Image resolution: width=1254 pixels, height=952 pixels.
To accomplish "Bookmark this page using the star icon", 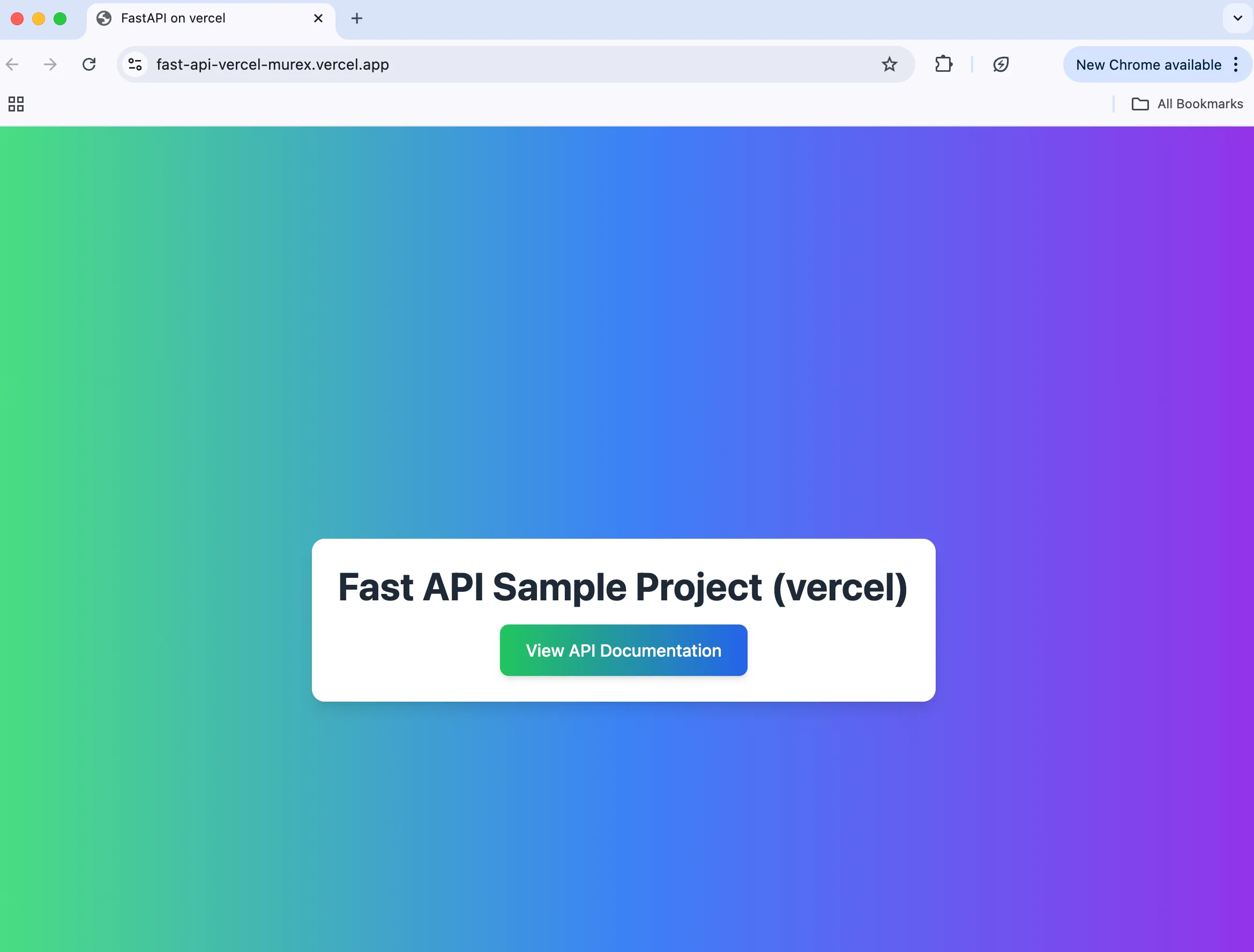I will click(x=889, y=64).
